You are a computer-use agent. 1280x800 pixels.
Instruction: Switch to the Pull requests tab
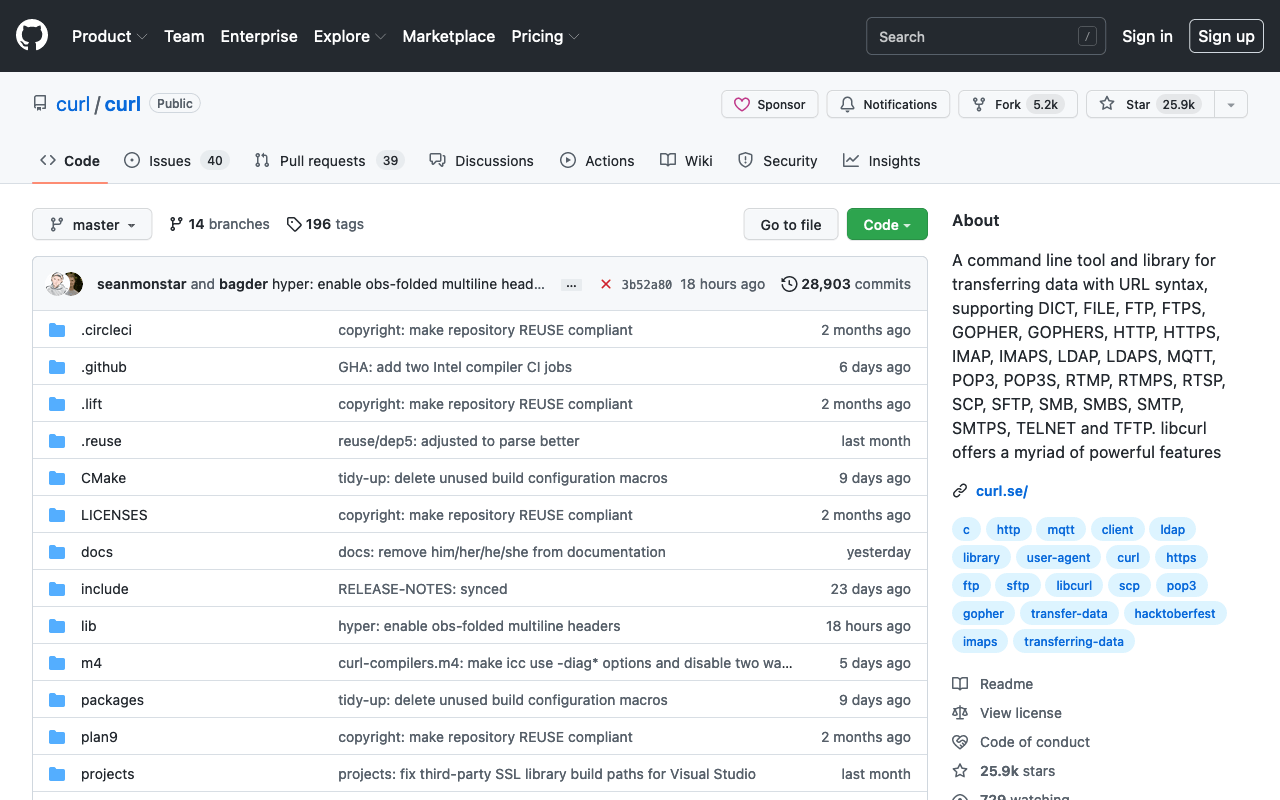point(328,160)
